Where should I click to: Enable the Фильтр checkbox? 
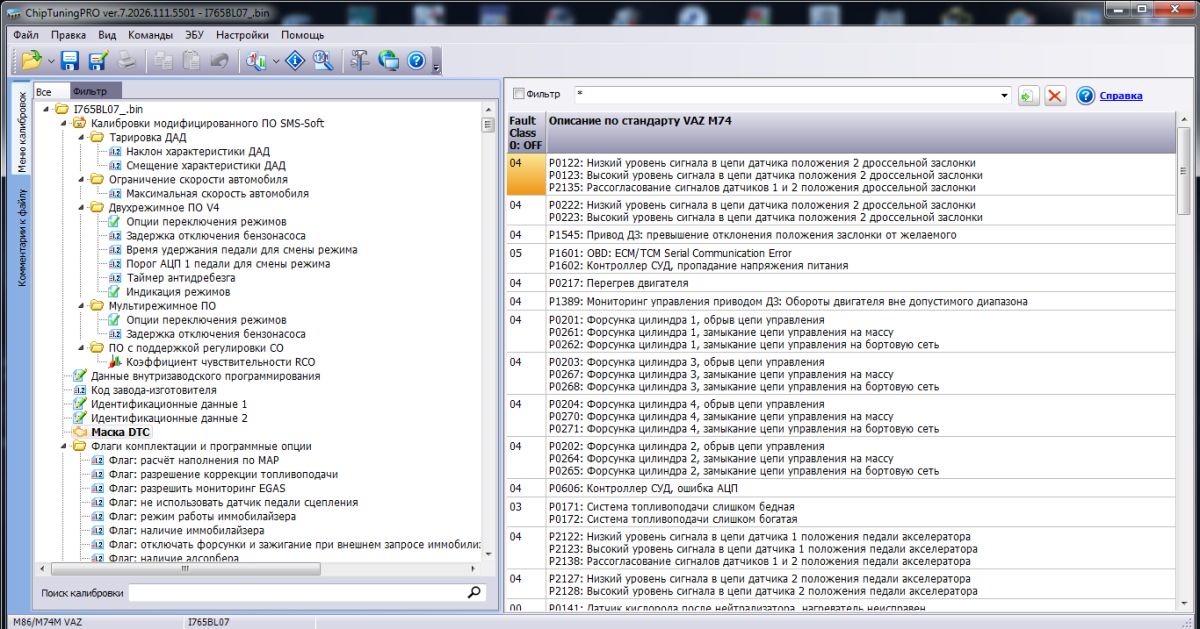tap(518, 94)
